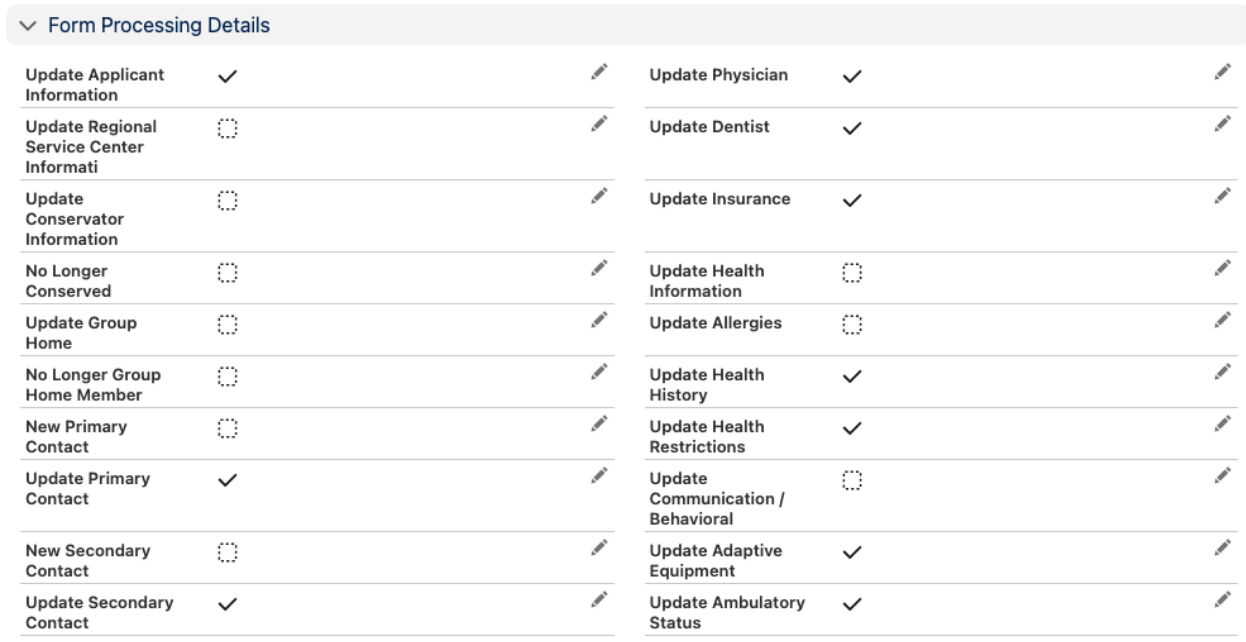The image size is (1246, 642).
Task: Click pencil beside Update Communication / Behavioral
Action: (1222, 475)
